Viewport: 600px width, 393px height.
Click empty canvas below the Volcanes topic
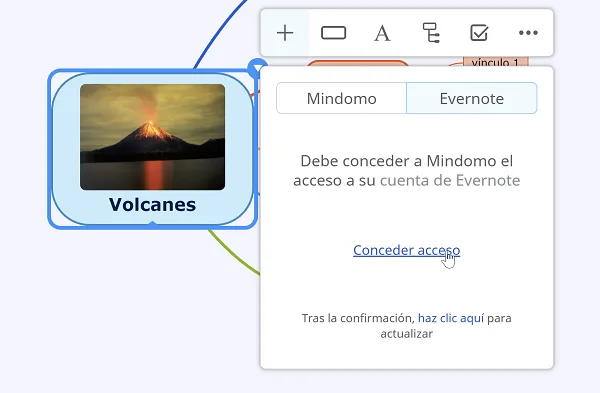[x=134, y=306]
